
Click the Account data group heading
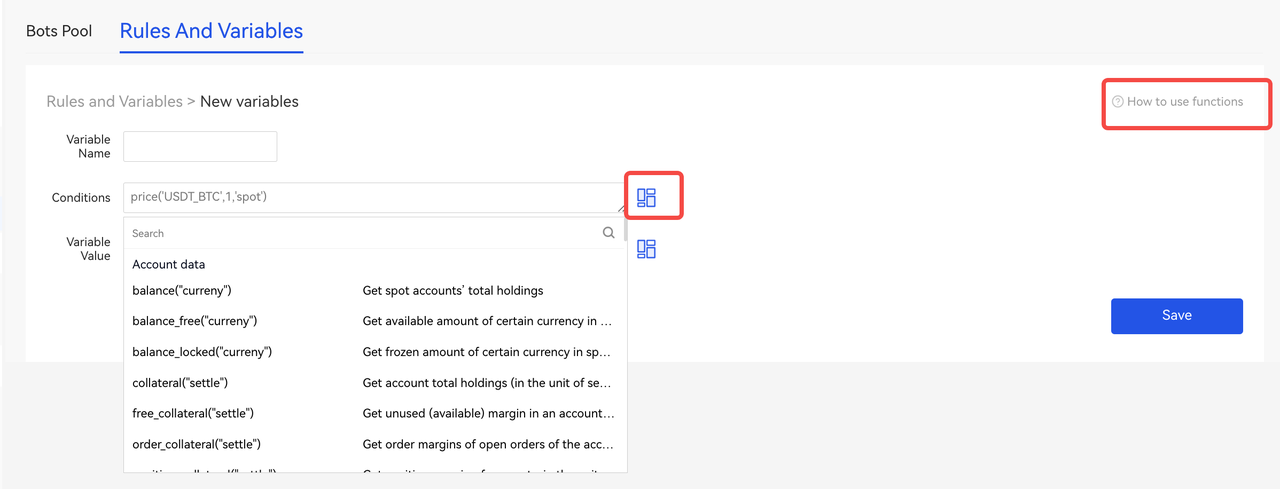tap(169, 264)
